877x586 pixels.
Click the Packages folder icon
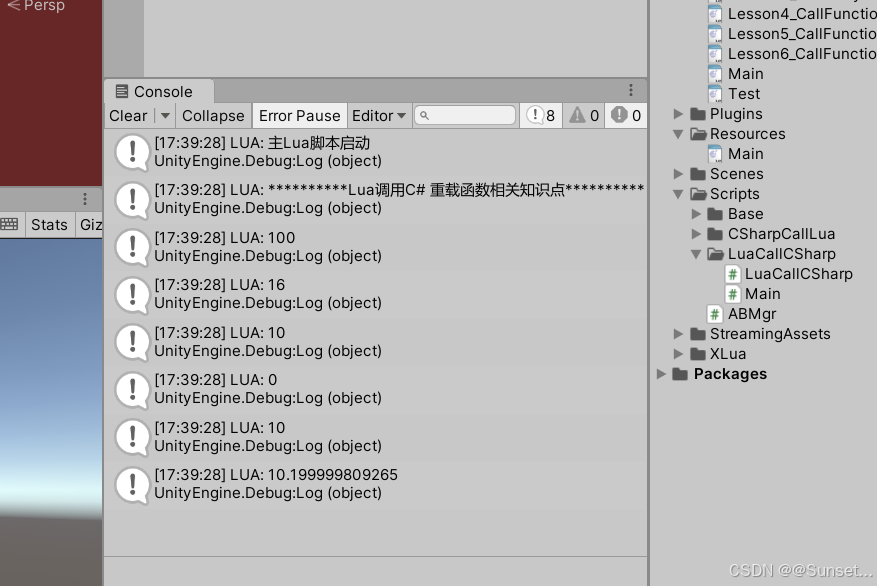click(680, 374)
